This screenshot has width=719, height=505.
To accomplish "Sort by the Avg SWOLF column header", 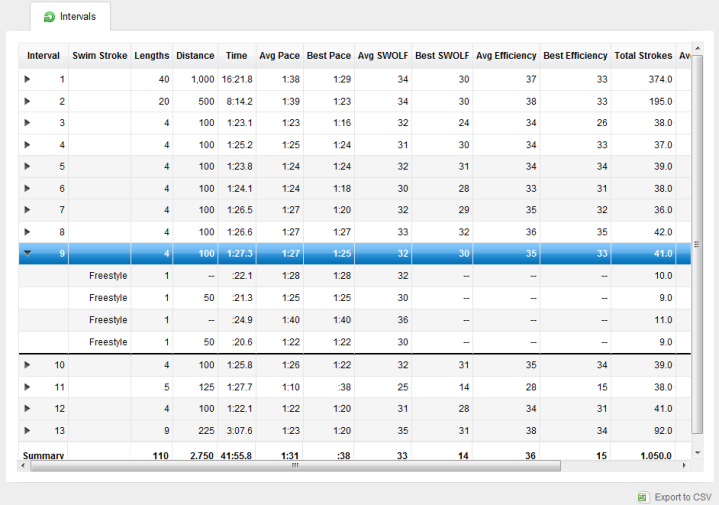I will click(383, 55).
